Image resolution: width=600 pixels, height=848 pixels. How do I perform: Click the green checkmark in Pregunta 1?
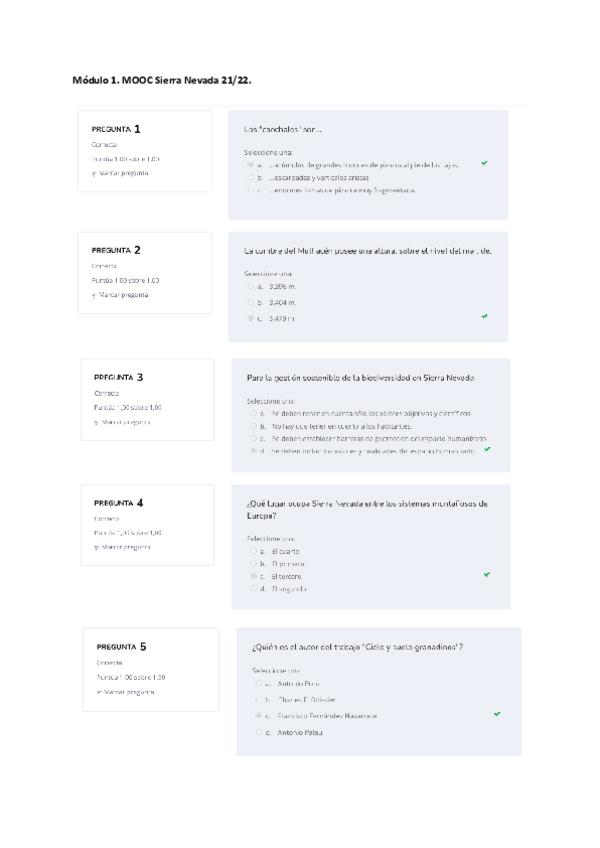484,163
